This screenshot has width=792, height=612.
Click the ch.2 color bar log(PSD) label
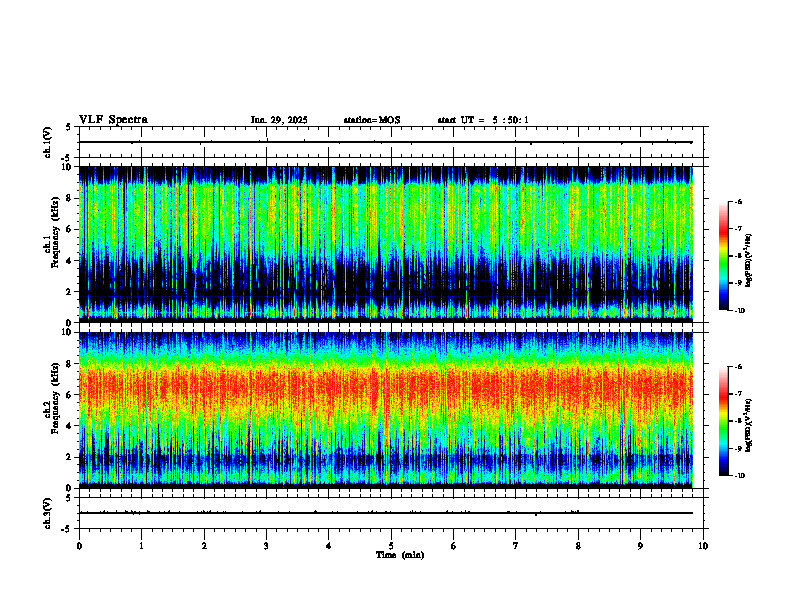point(749,425)
